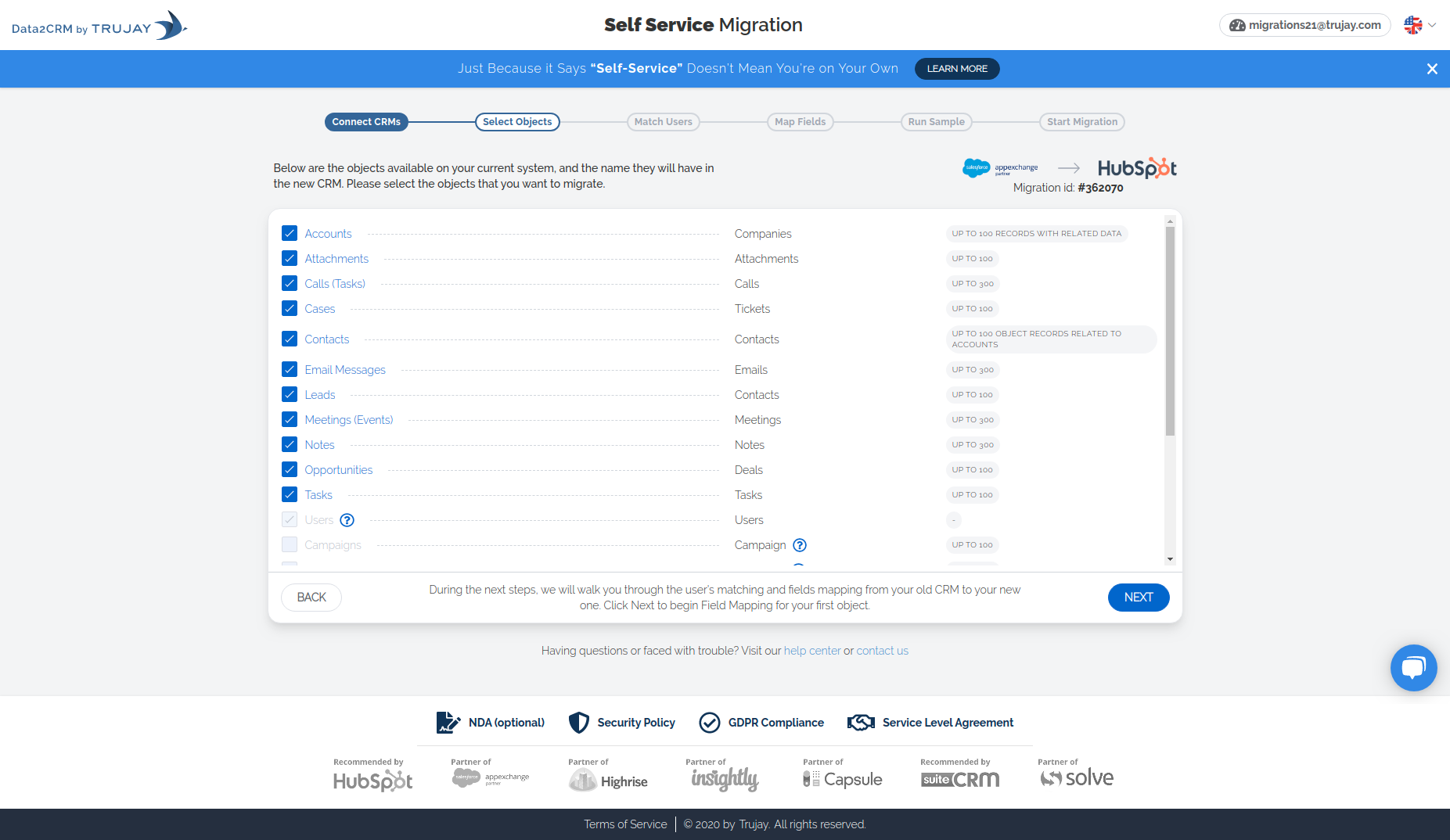Click the Migration id #362070 text
This screenshot has width=1450, height=840.
[x=1068, y=188]
